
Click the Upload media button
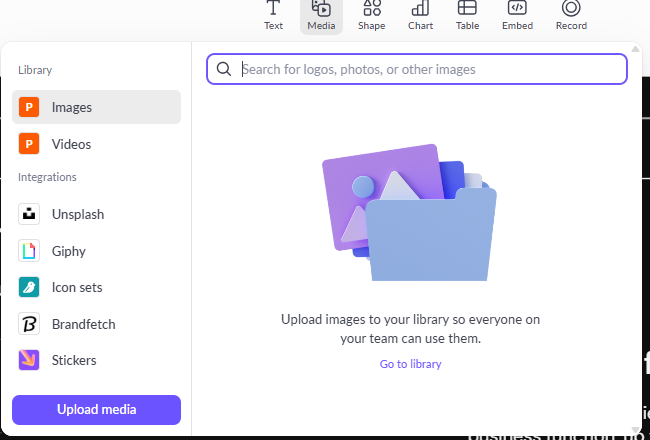[x=96, y=410]
